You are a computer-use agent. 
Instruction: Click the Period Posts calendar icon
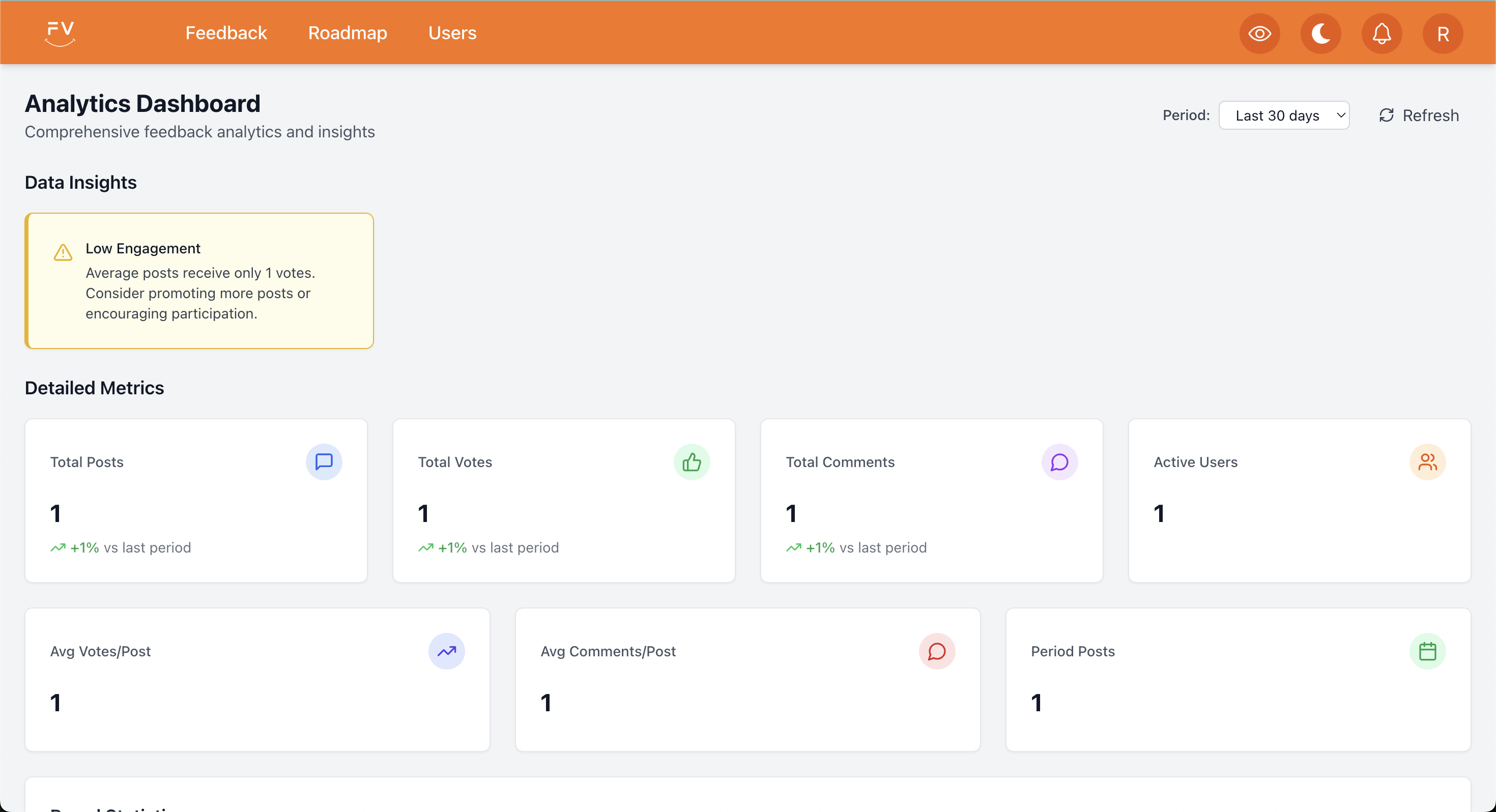[1427, 651]
